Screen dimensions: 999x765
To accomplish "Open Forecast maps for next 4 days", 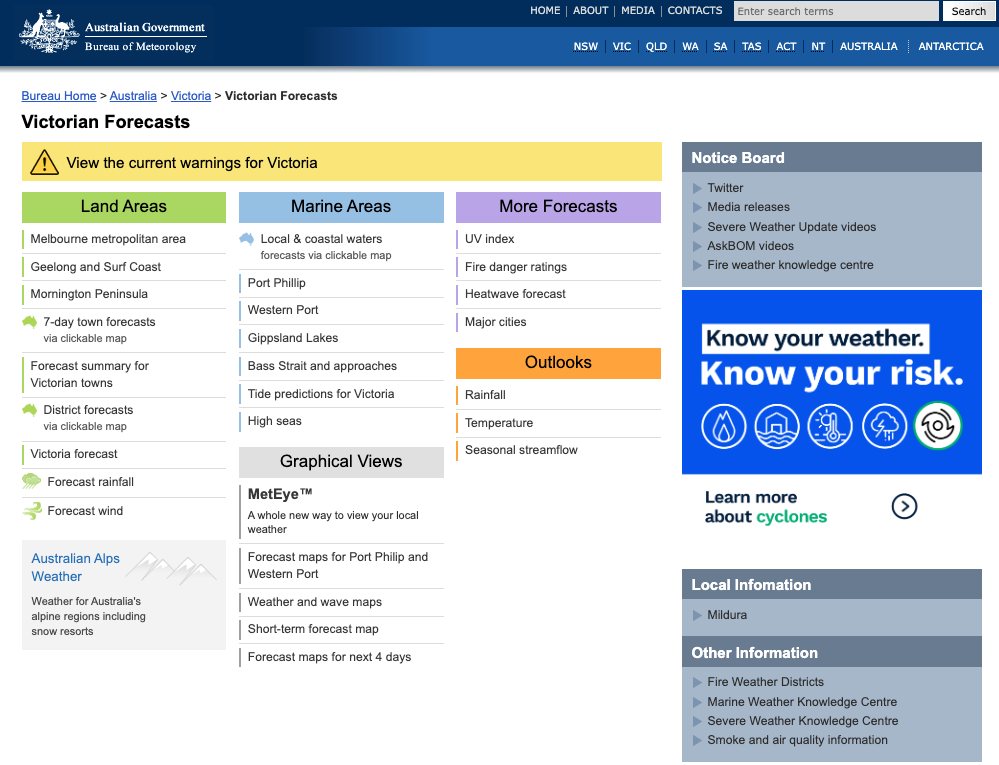I will tap(329, 657).
